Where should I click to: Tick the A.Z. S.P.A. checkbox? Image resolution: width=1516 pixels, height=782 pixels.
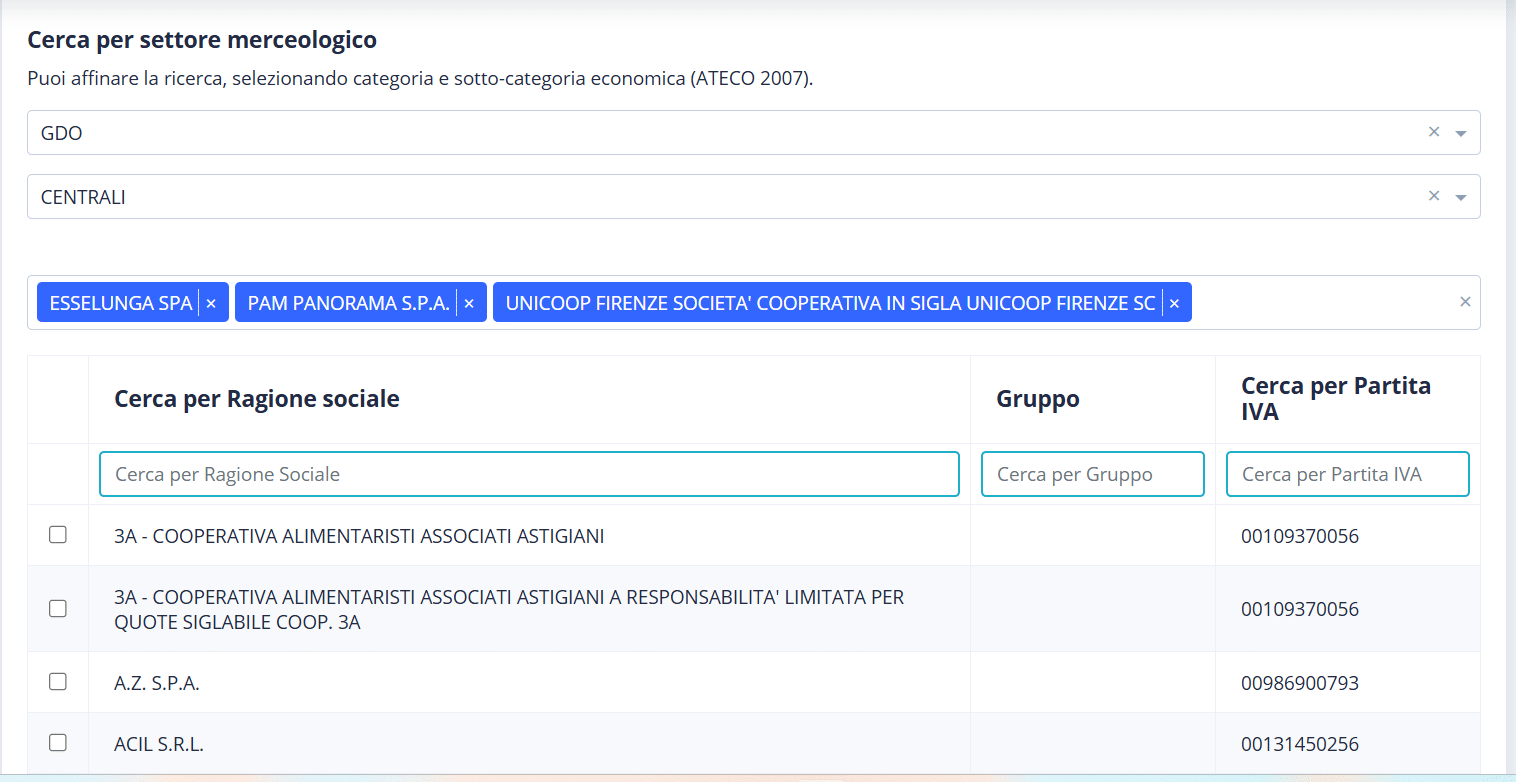[x=58, y=682]
